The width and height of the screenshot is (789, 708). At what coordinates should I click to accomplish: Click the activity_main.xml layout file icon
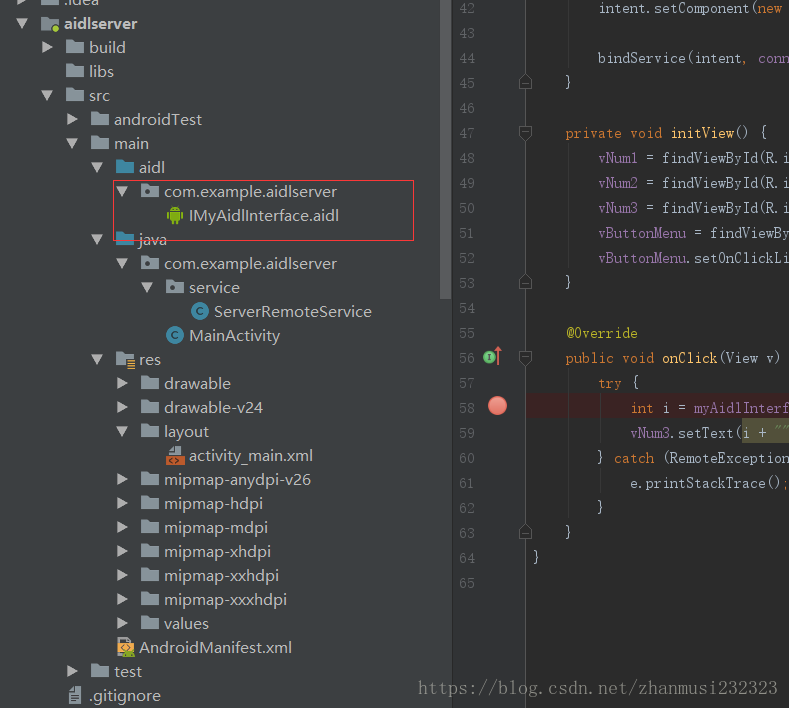pyautogui.click(x=175, y=455)
